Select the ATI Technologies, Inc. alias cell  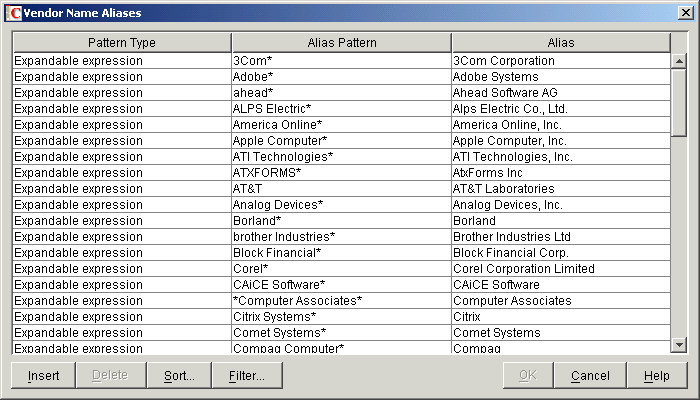[560, 157]
